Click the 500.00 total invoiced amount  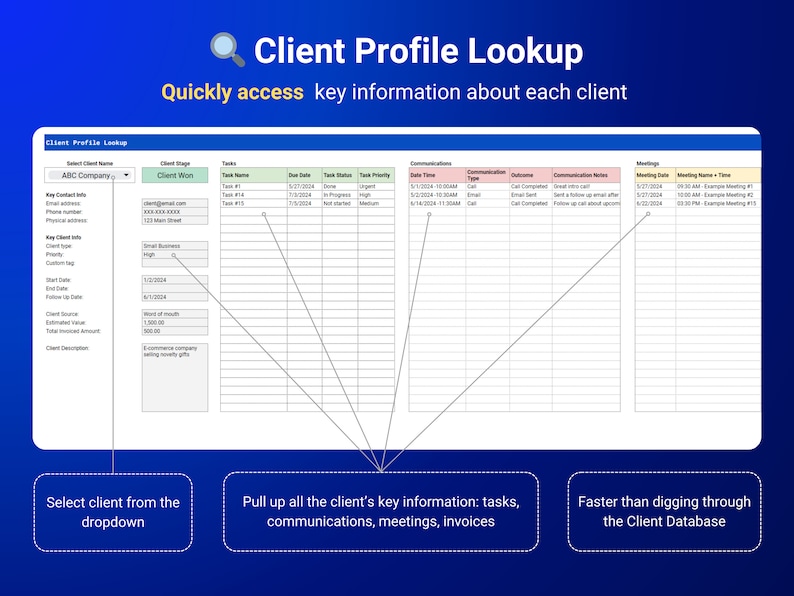175,331
